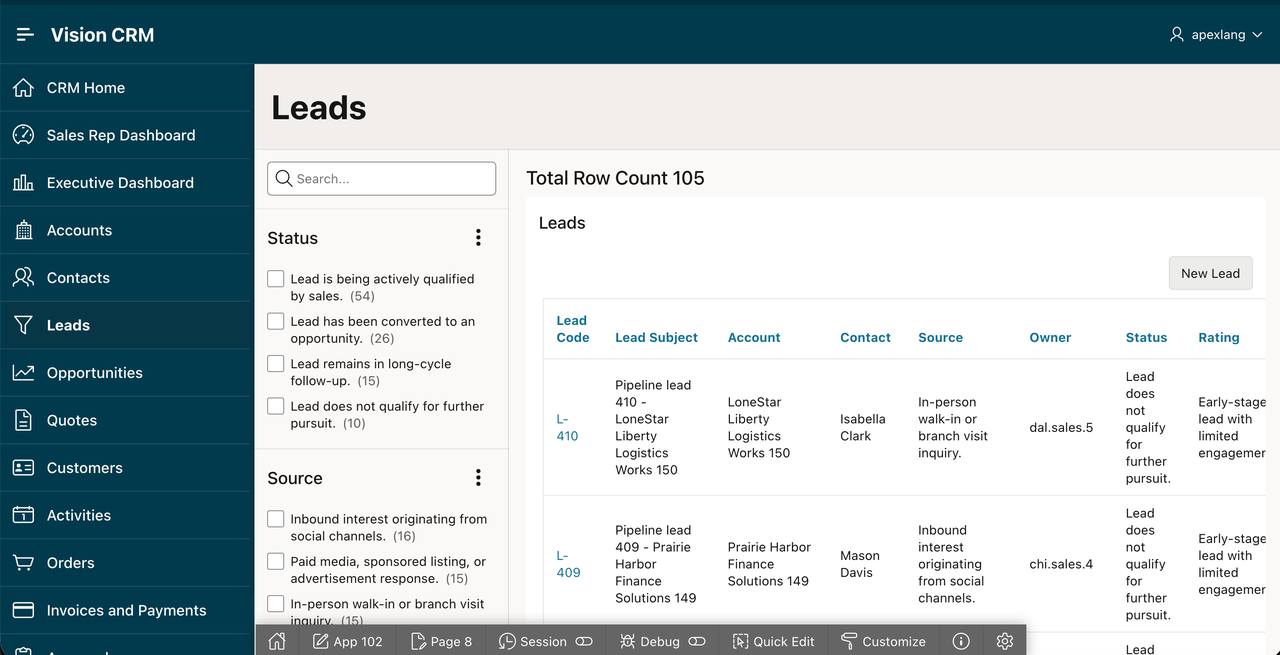1280x655 pixels.
Task: Click the developer toolbar info icon
Action: tap(961, 641)
